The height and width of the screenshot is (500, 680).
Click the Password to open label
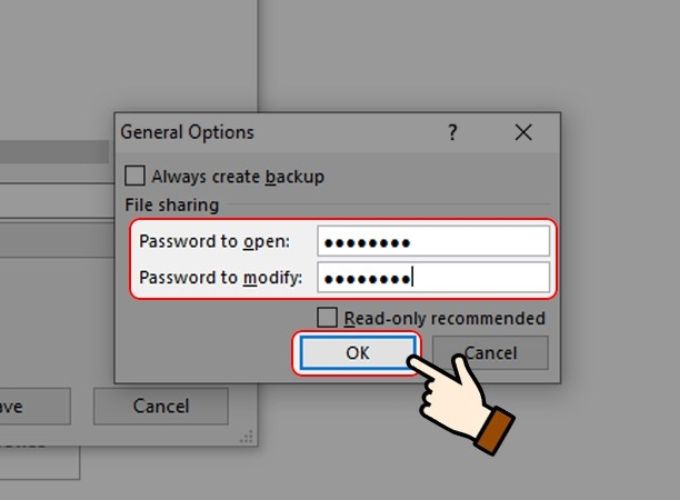pyautogui.click(x=214, y=241)
